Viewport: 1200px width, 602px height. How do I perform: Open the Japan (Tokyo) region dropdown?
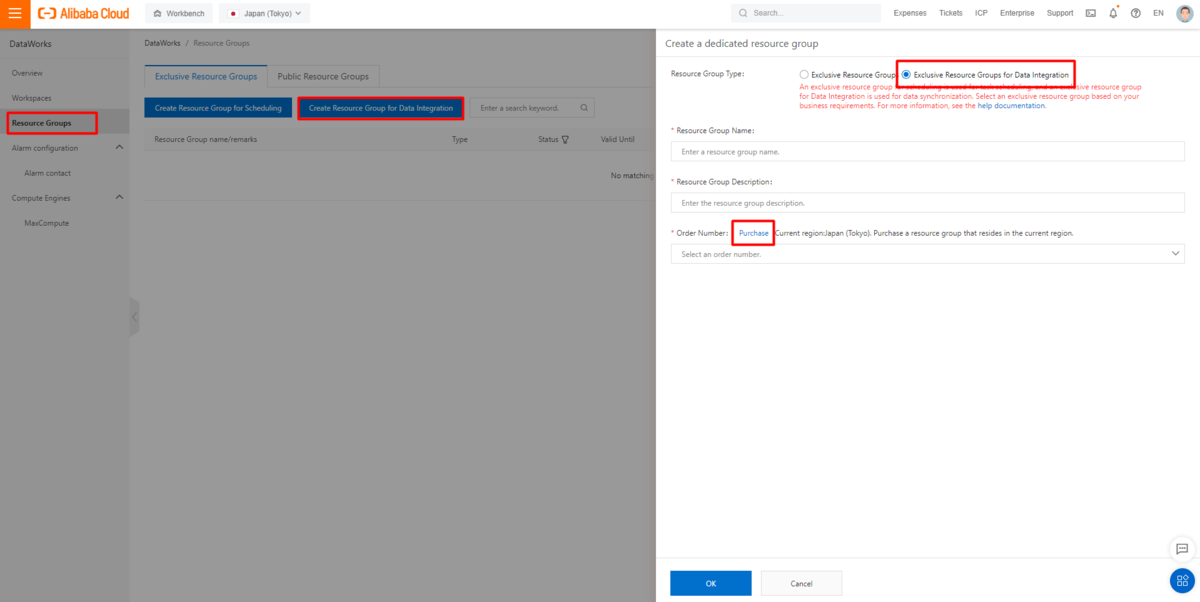(264, 13)
